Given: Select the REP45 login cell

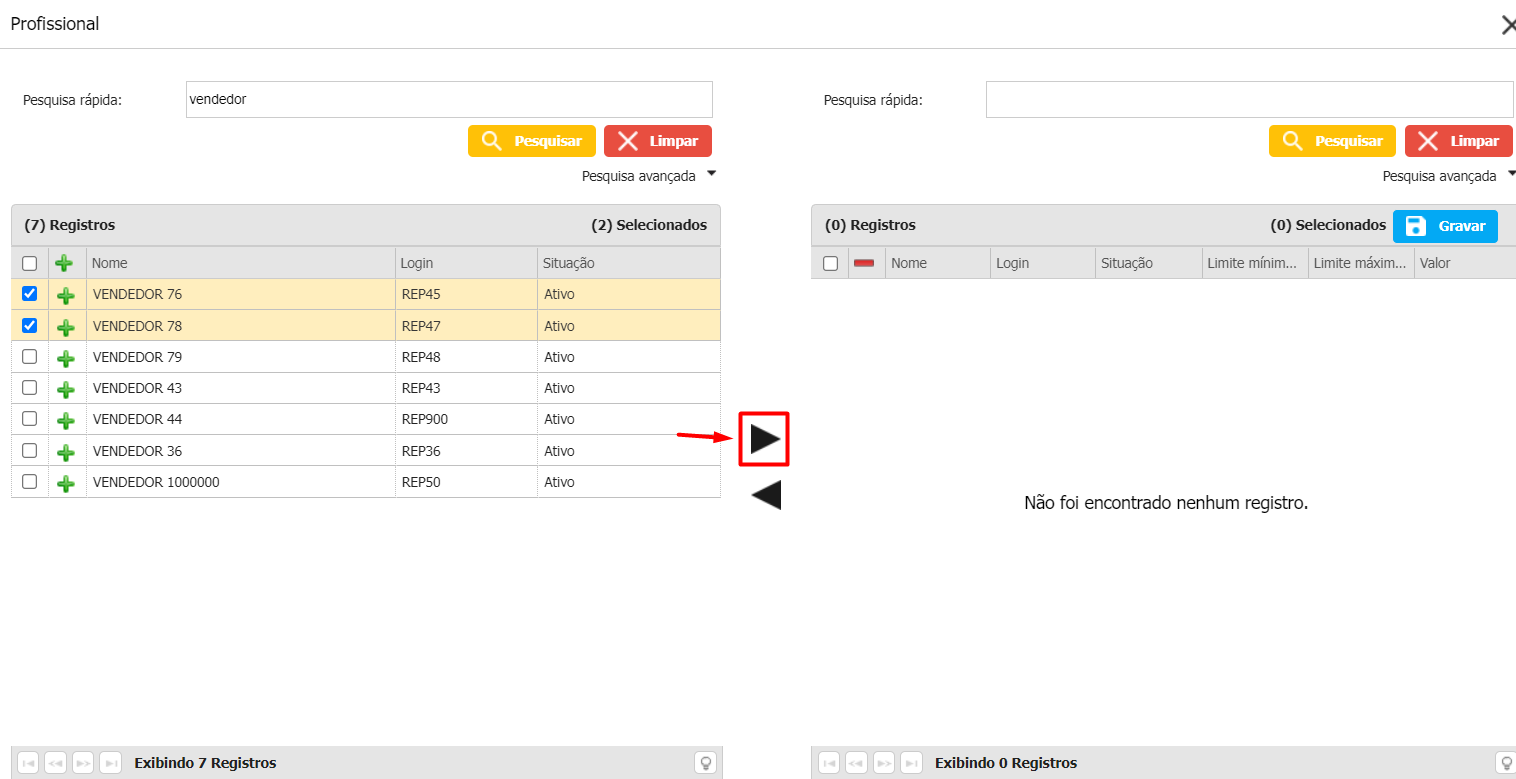Looking at the screenshot, I should (x=466, y=295).
